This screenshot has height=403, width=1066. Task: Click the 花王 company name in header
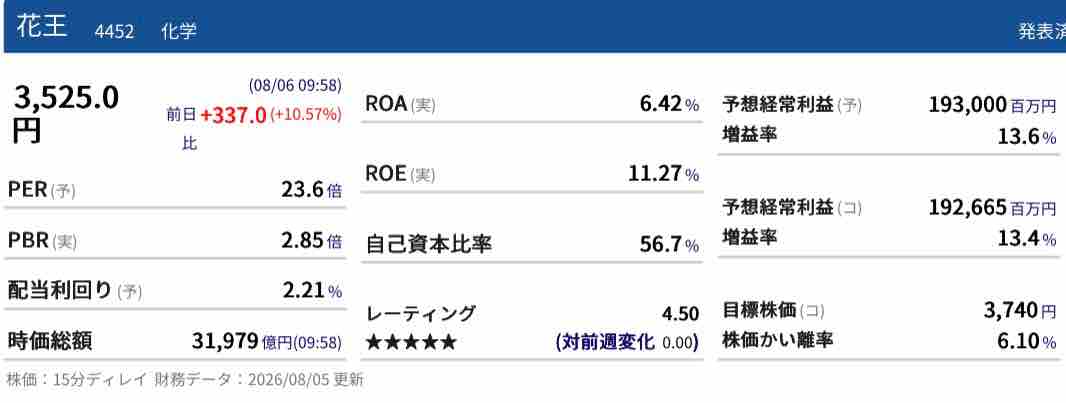pos(42,29)
